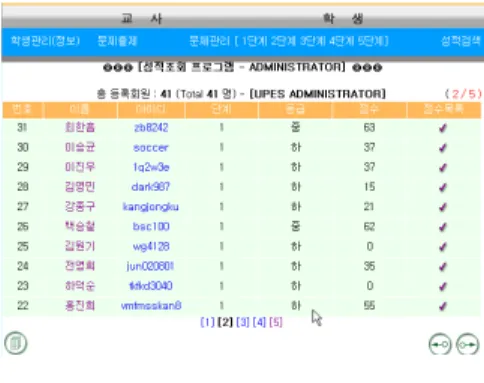Viewport: 484px width, 383px height.
Task: Open the 학생관리(정보) menu
Action: pyautogui.click(x=45, y=41)
